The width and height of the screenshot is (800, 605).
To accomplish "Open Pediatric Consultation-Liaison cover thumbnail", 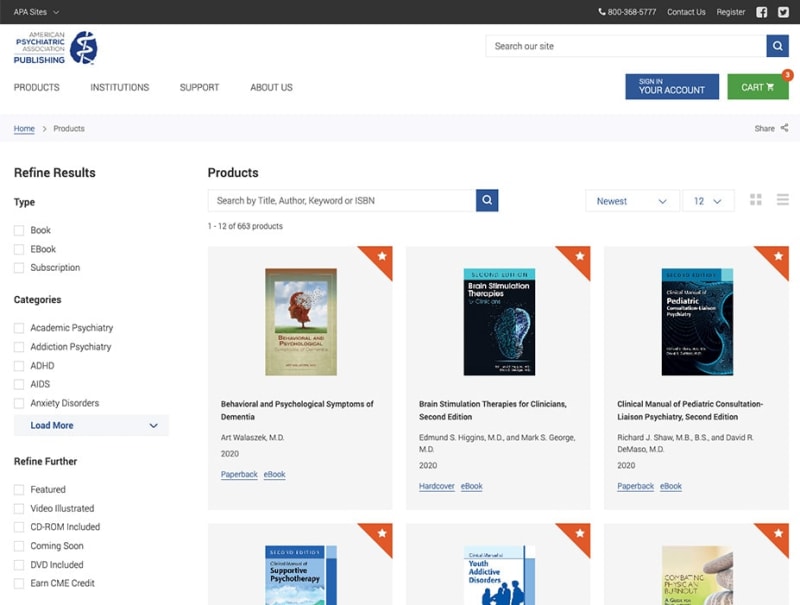I will (697, 322).
